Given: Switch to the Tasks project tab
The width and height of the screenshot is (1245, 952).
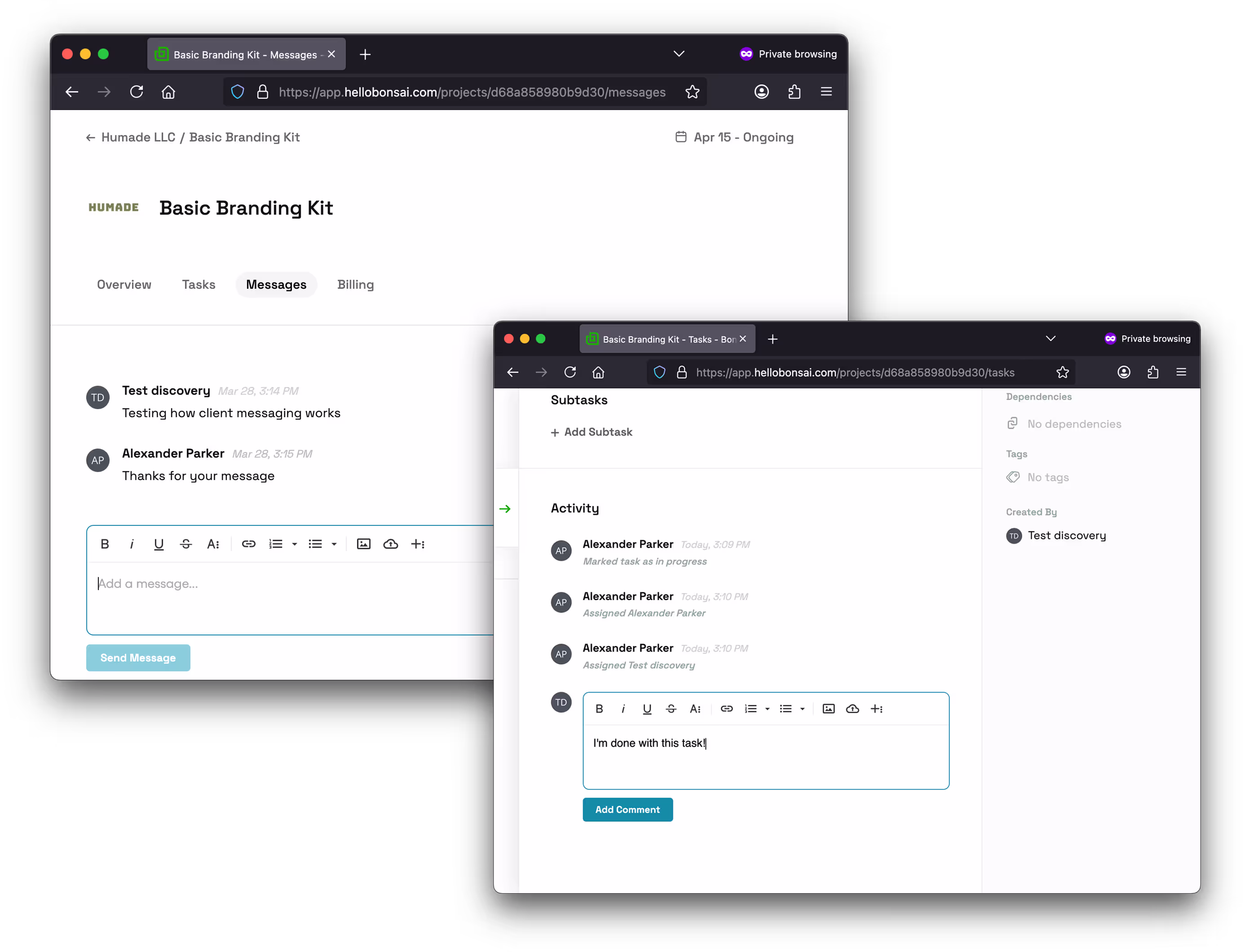Looking at the screenshot, I should pyautogui.click(x=199, y=284).
